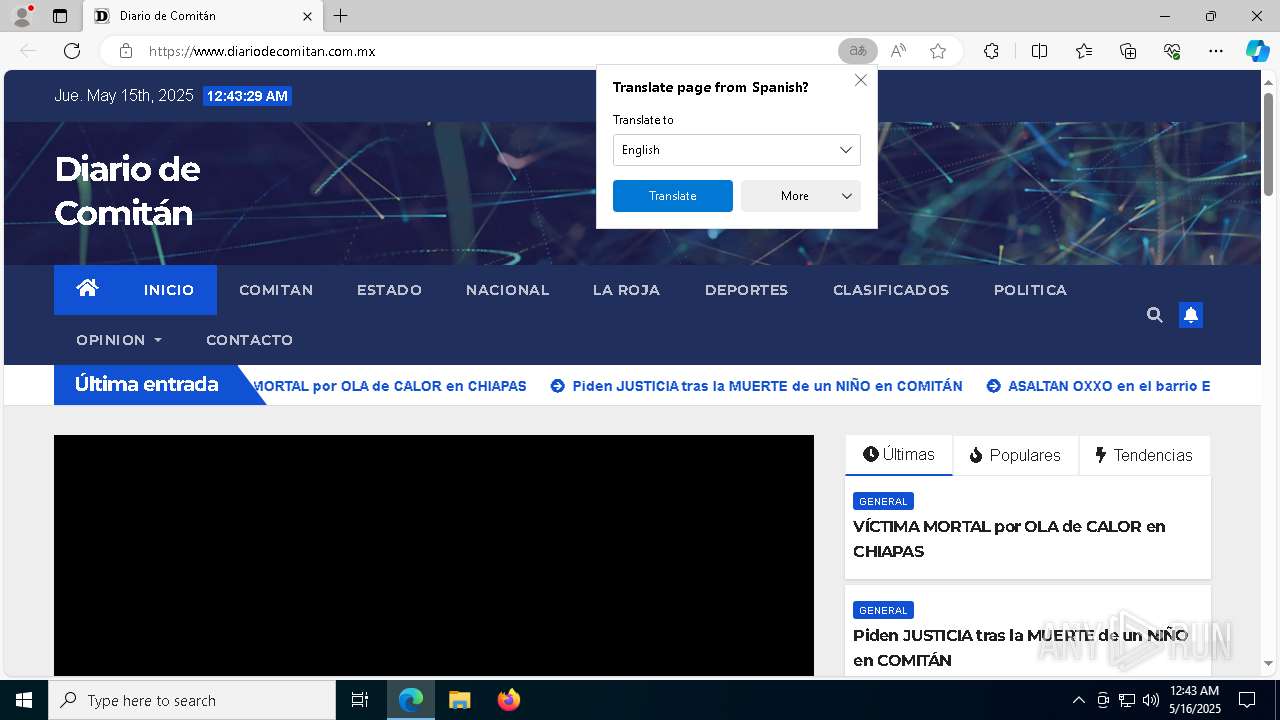The image size is (1280, 720).
Task: Click the browser back arrow
Action: coord(28,51)
